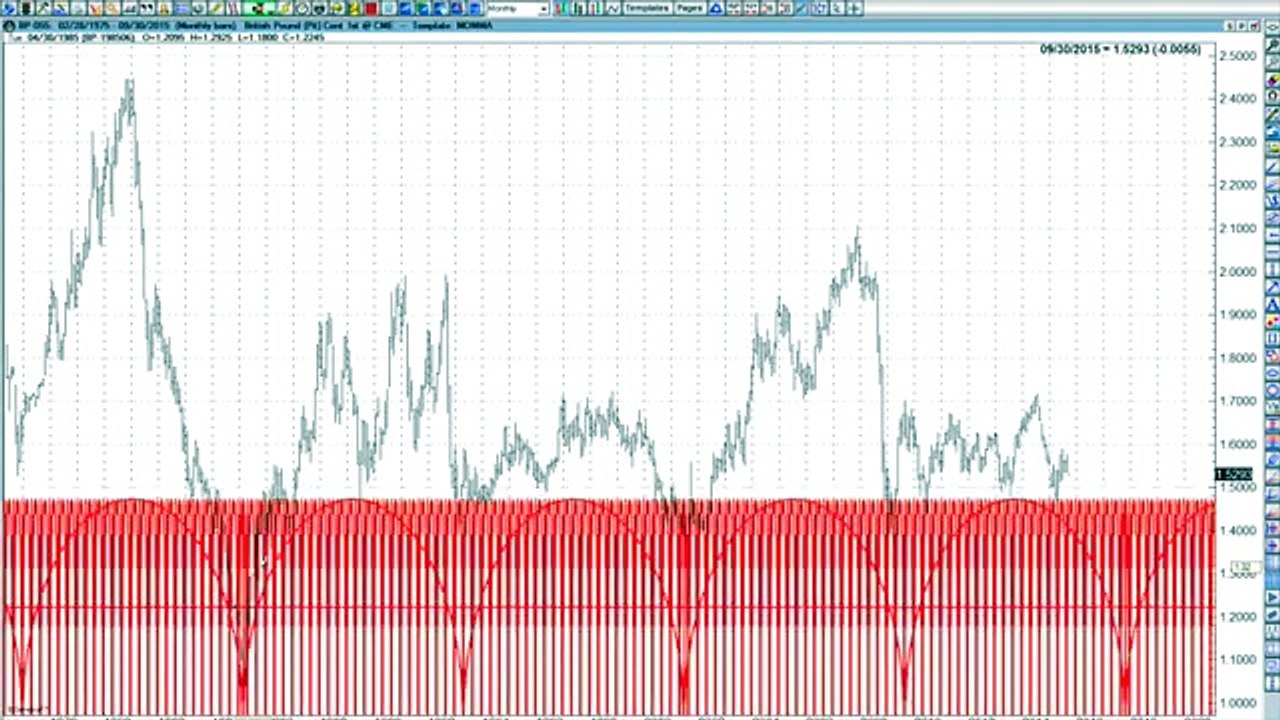
Task: Select the diagonal trend line tool in right toolbar
Action: point(1272,165)
